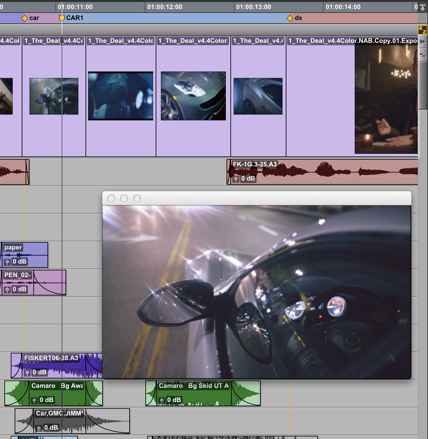Select clip name 'PEN_02'
Viewport: 428px width, 439px height.
coord(17,275)
